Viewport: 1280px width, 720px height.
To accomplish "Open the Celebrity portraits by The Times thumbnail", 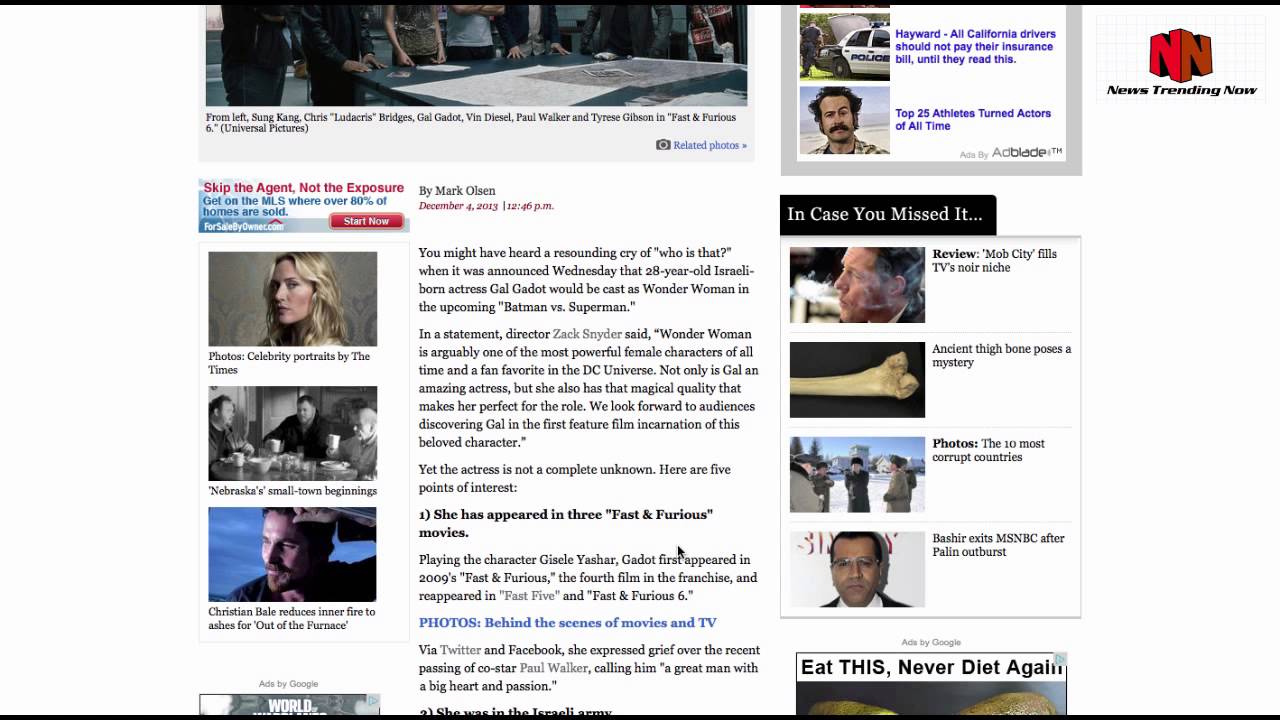I will 293,299.
